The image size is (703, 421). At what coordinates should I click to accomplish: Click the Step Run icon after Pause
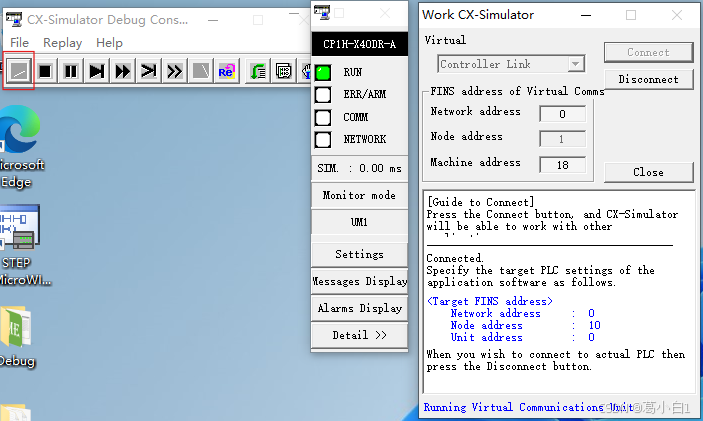coord(96,71)
